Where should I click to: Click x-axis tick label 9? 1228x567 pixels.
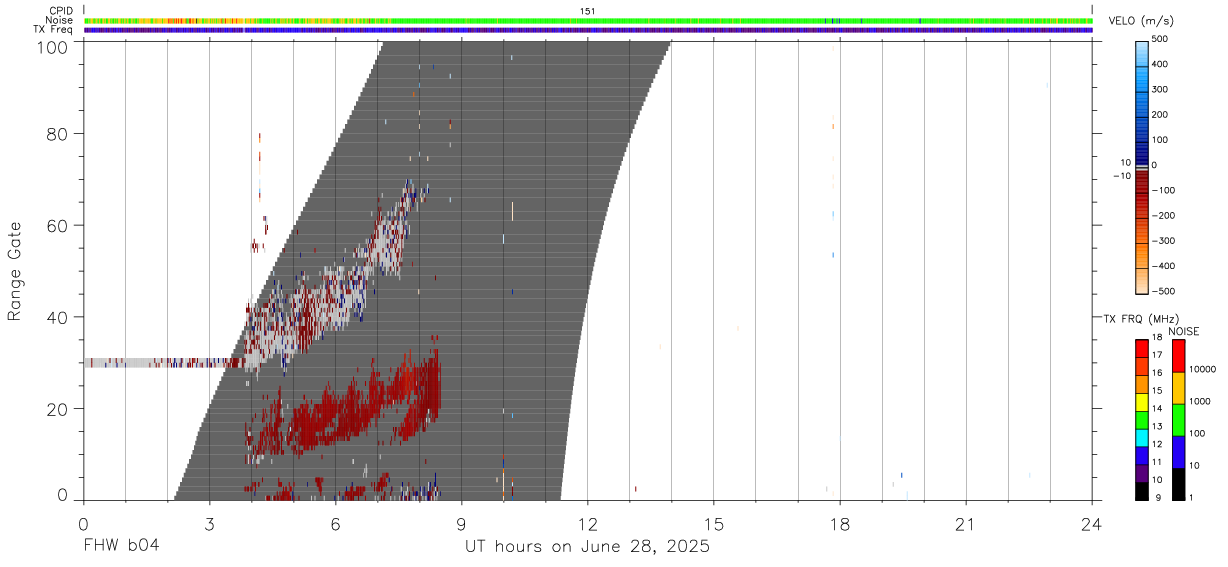[x=461, y=524]
